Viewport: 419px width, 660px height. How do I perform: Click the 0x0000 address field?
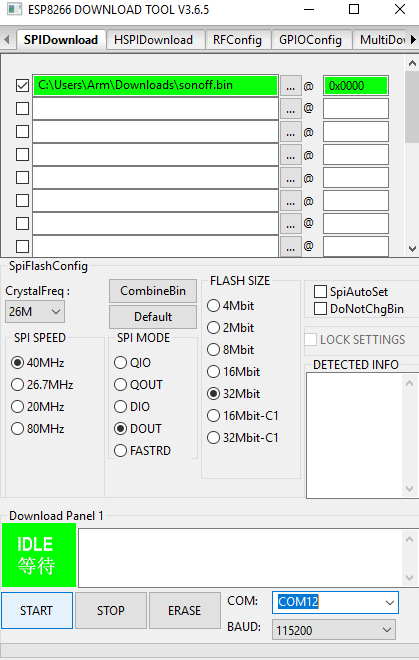click(355, 86)
